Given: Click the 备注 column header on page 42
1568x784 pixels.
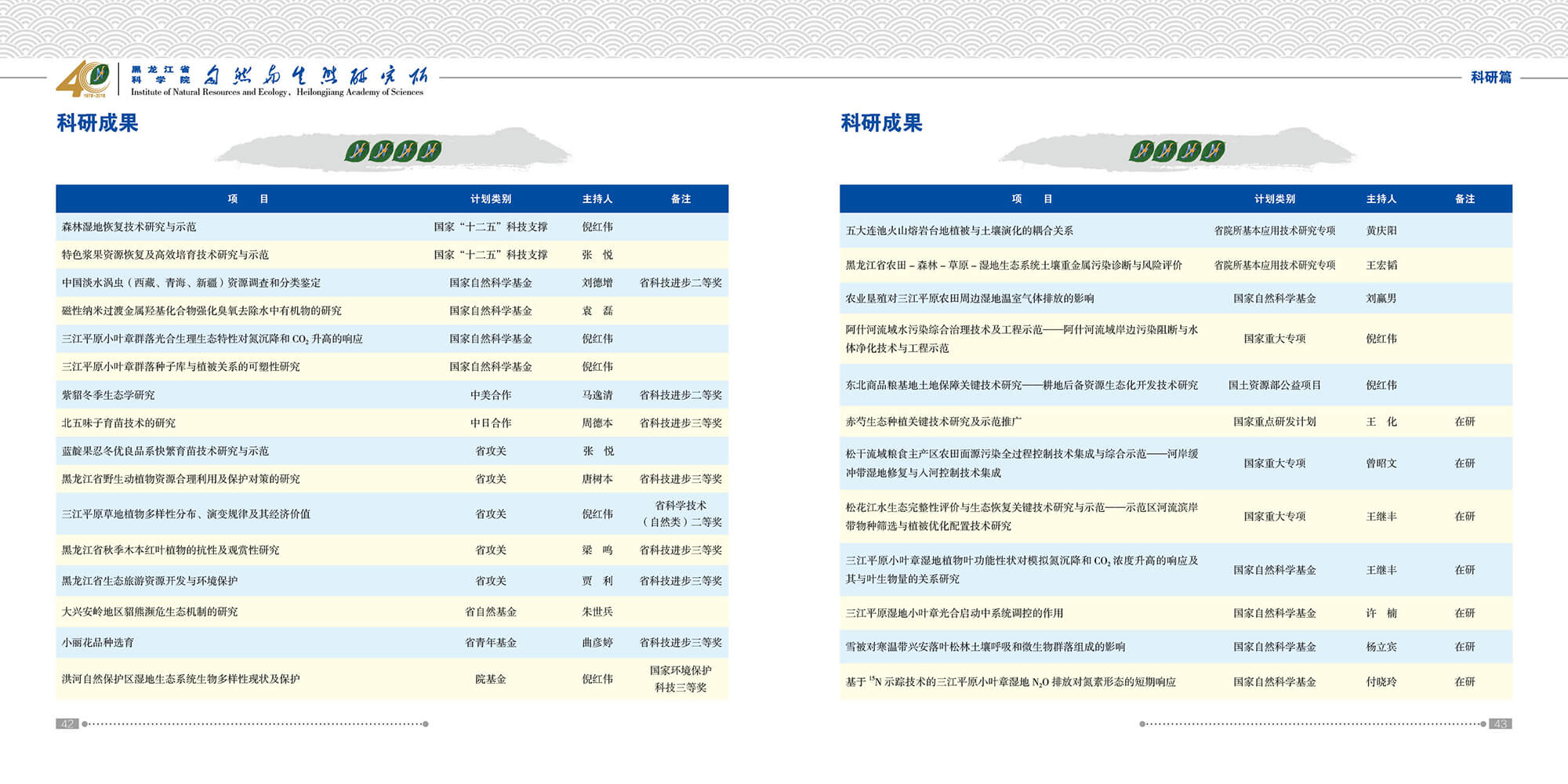Looking at the screenshot, I should [681, 199].
